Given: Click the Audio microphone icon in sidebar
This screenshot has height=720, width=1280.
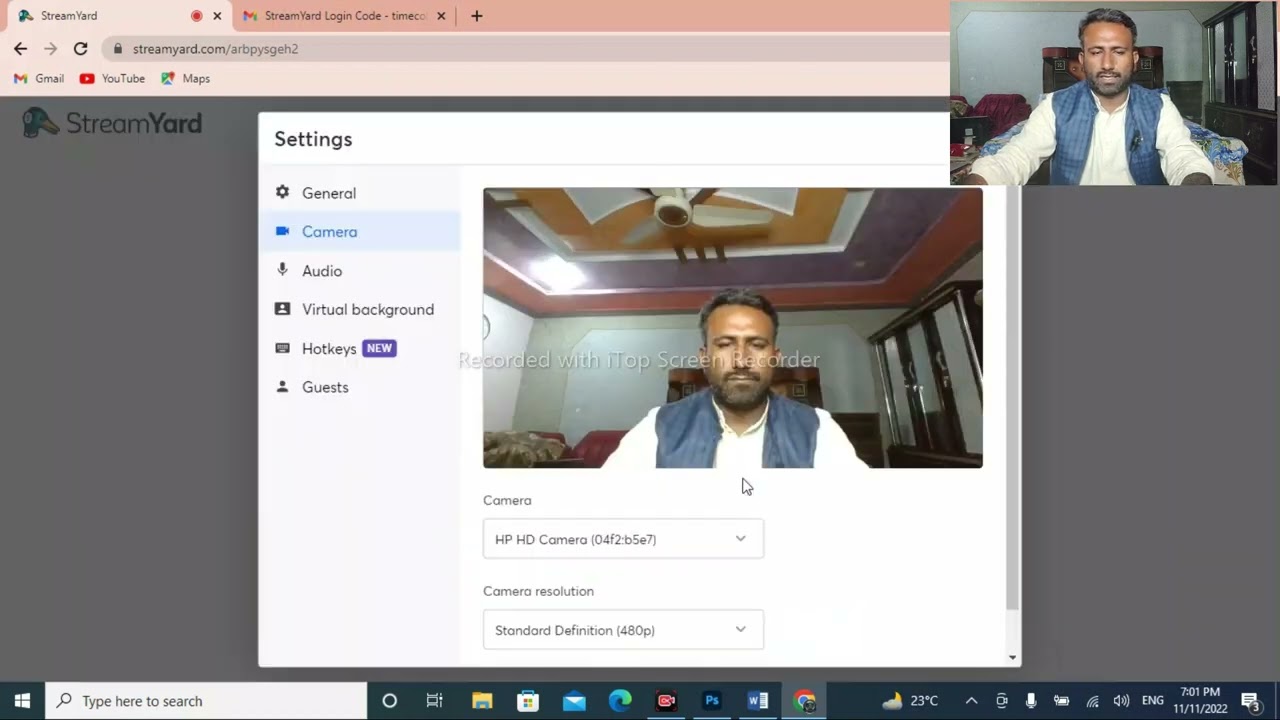Looking at the screenshot, I should point(282,270).
